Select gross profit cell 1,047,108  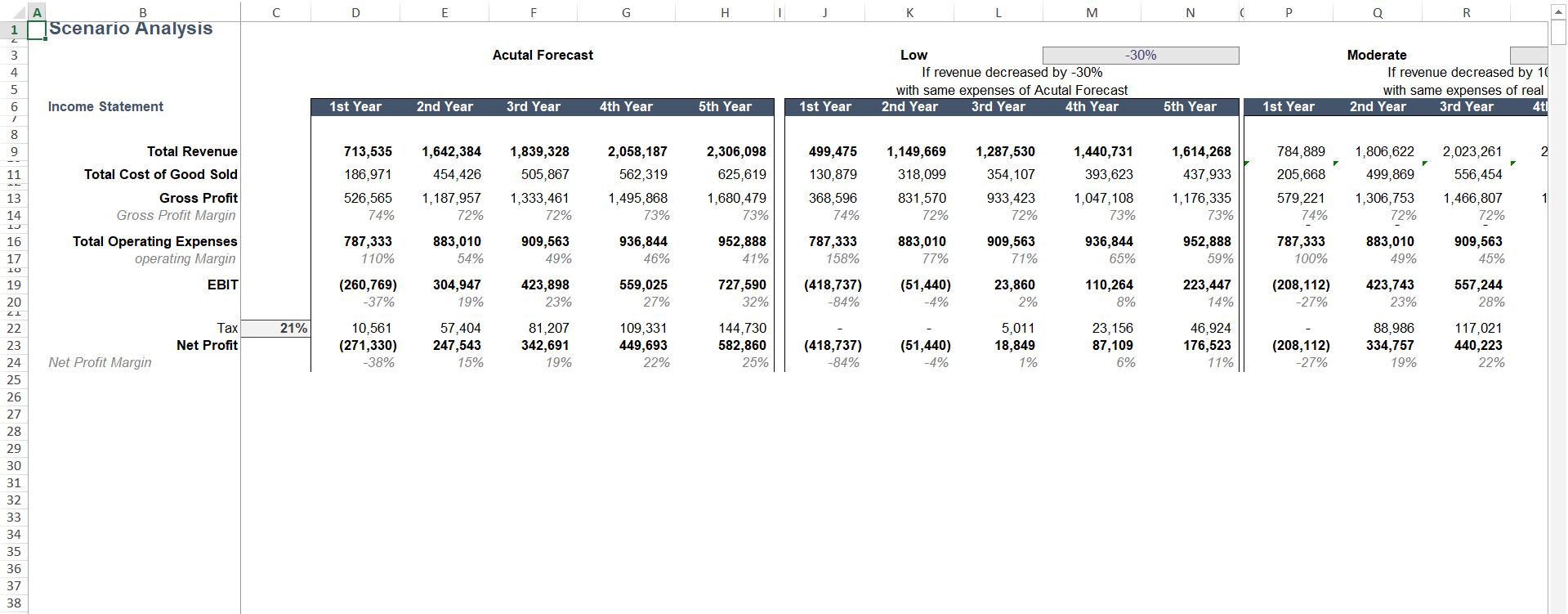tap(1103, 198)
